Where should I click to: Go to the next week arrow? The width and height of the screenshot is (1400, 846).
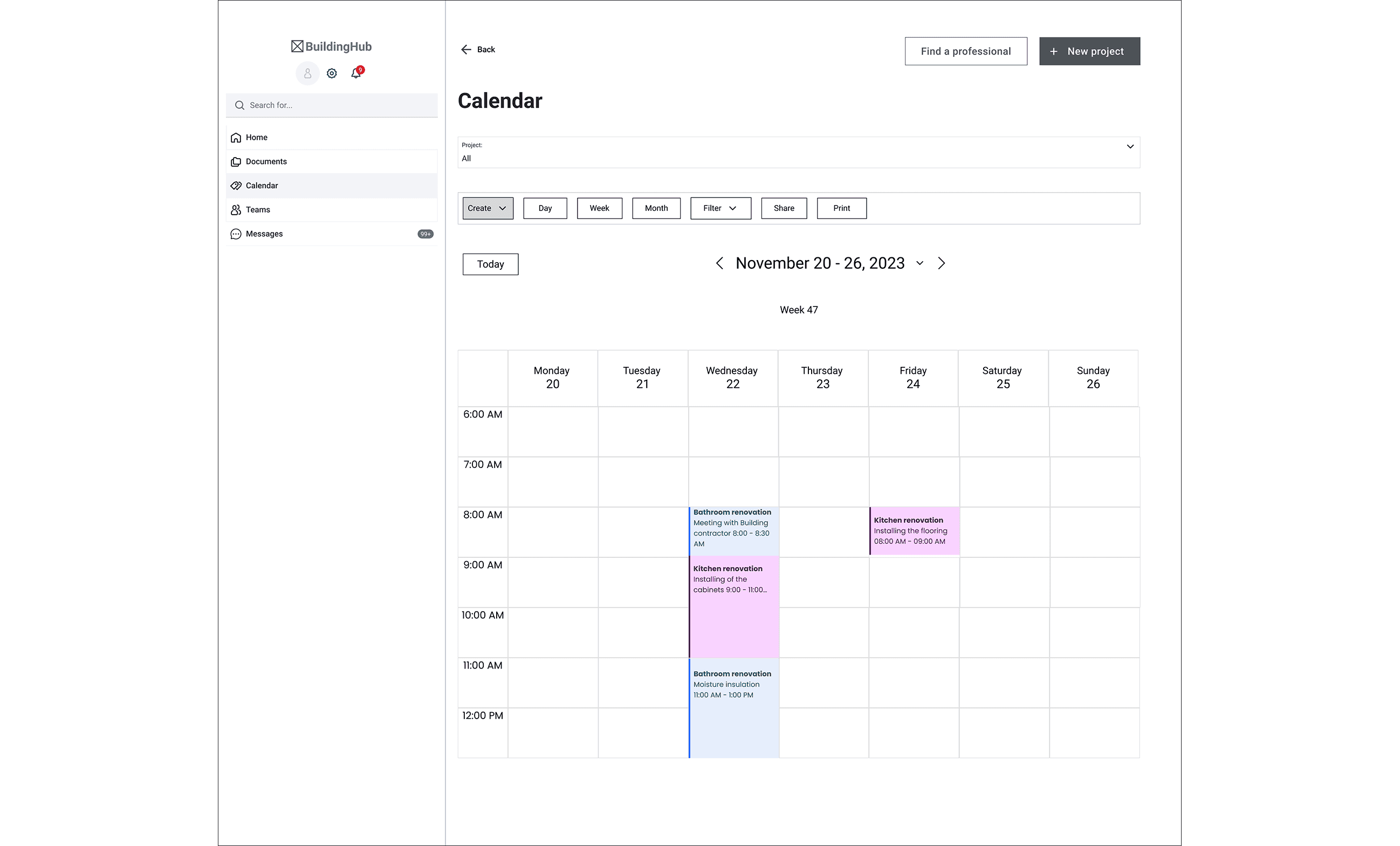[x=942, y=263]
